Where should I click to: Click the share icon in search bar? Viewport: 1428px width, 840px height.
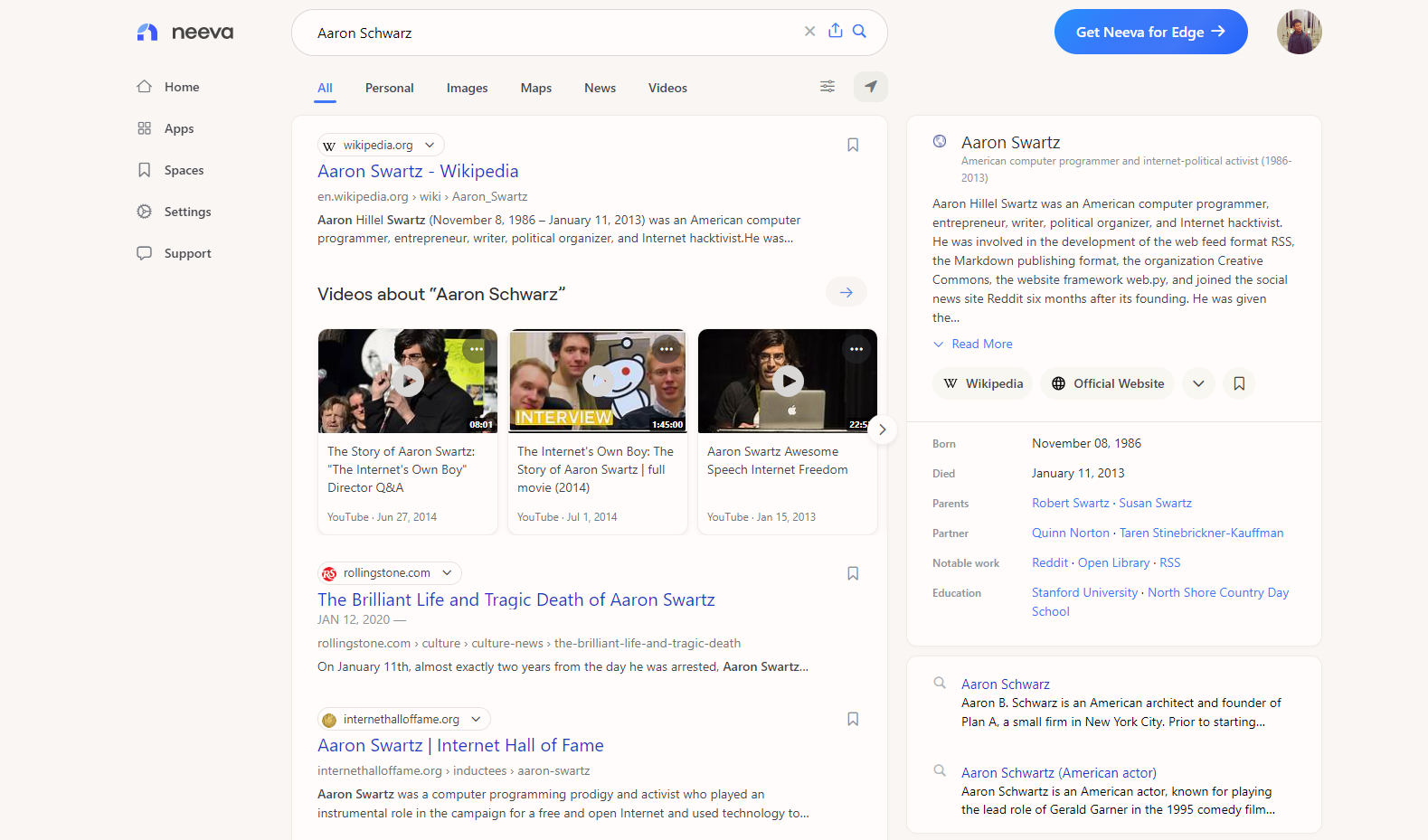pos(836,31)
